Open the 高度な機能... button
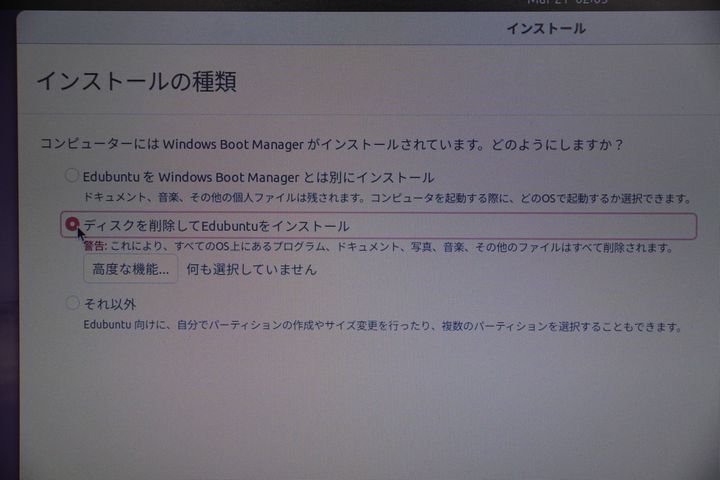Screen dimensions: 720x480 130,269
